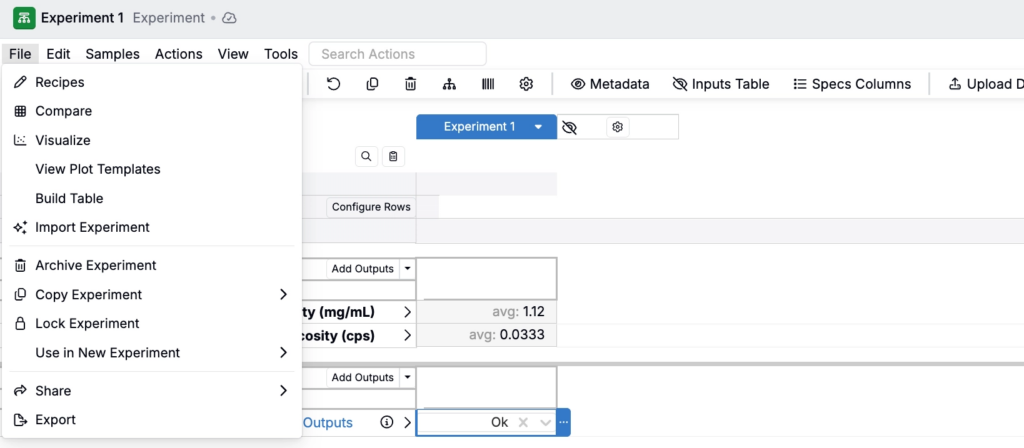Screen dimensions: 1024x448
Task: Toggle the Metadata visibility button
Action: pos(609,84)
